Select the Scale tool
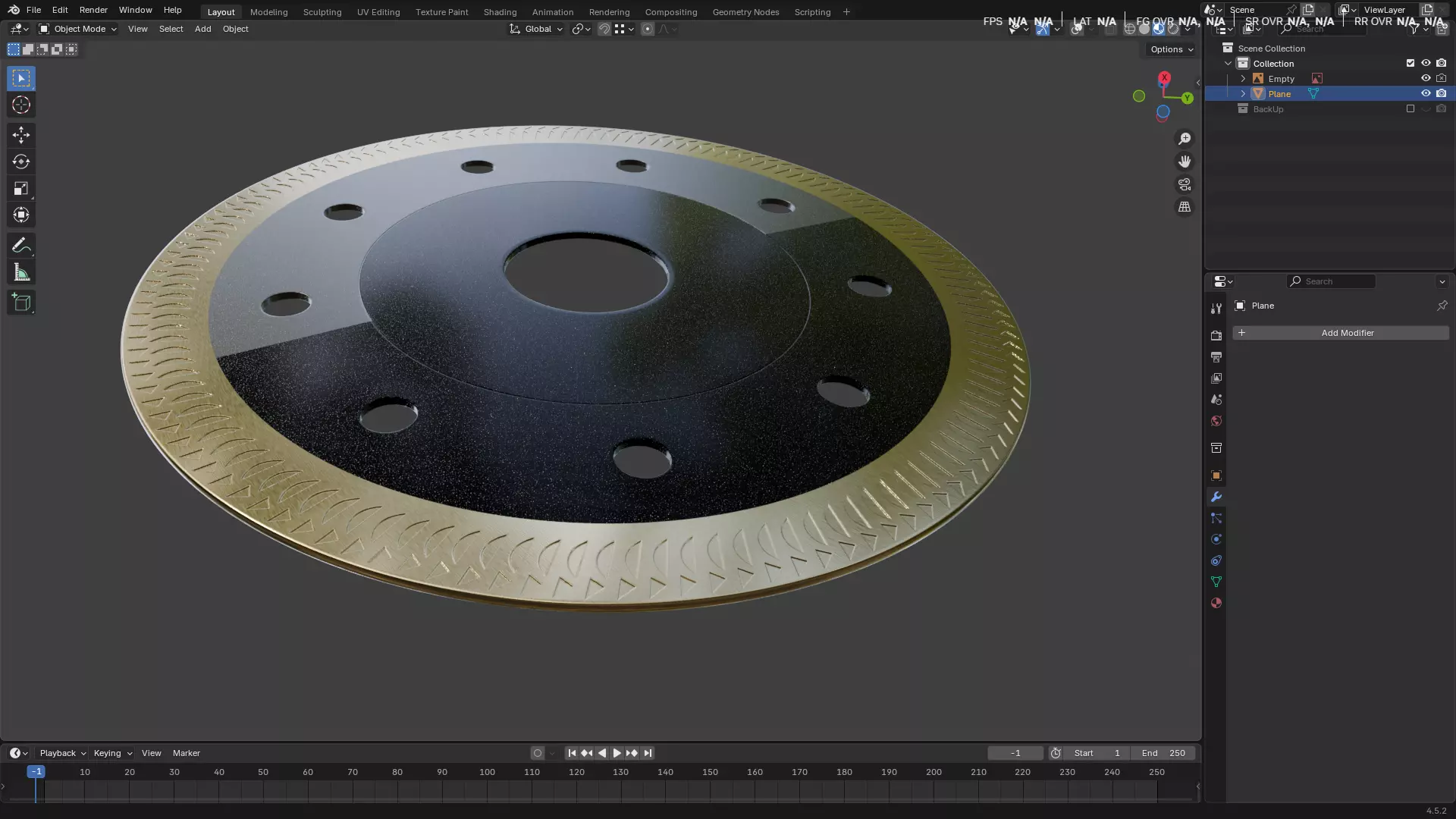The height and width of the screenshot is (819, 1456). pyautogui.click(x=21, y=188)
